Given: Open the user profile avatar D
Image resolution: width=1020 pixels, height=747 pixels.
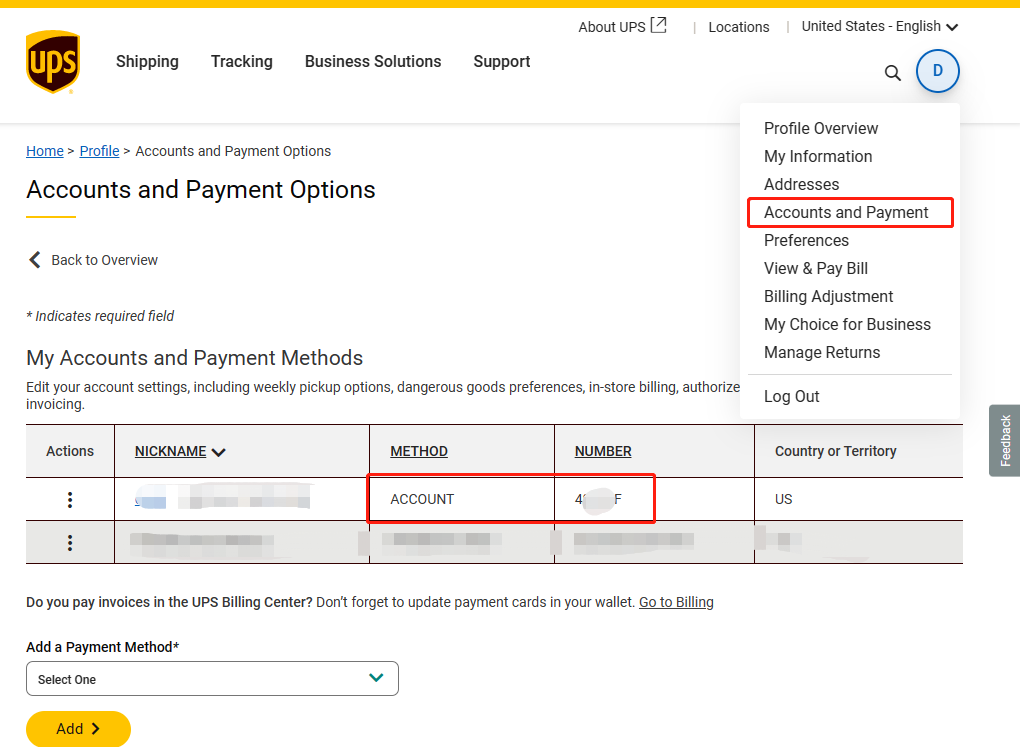Looking at the screenshot, I should point(937,71).
